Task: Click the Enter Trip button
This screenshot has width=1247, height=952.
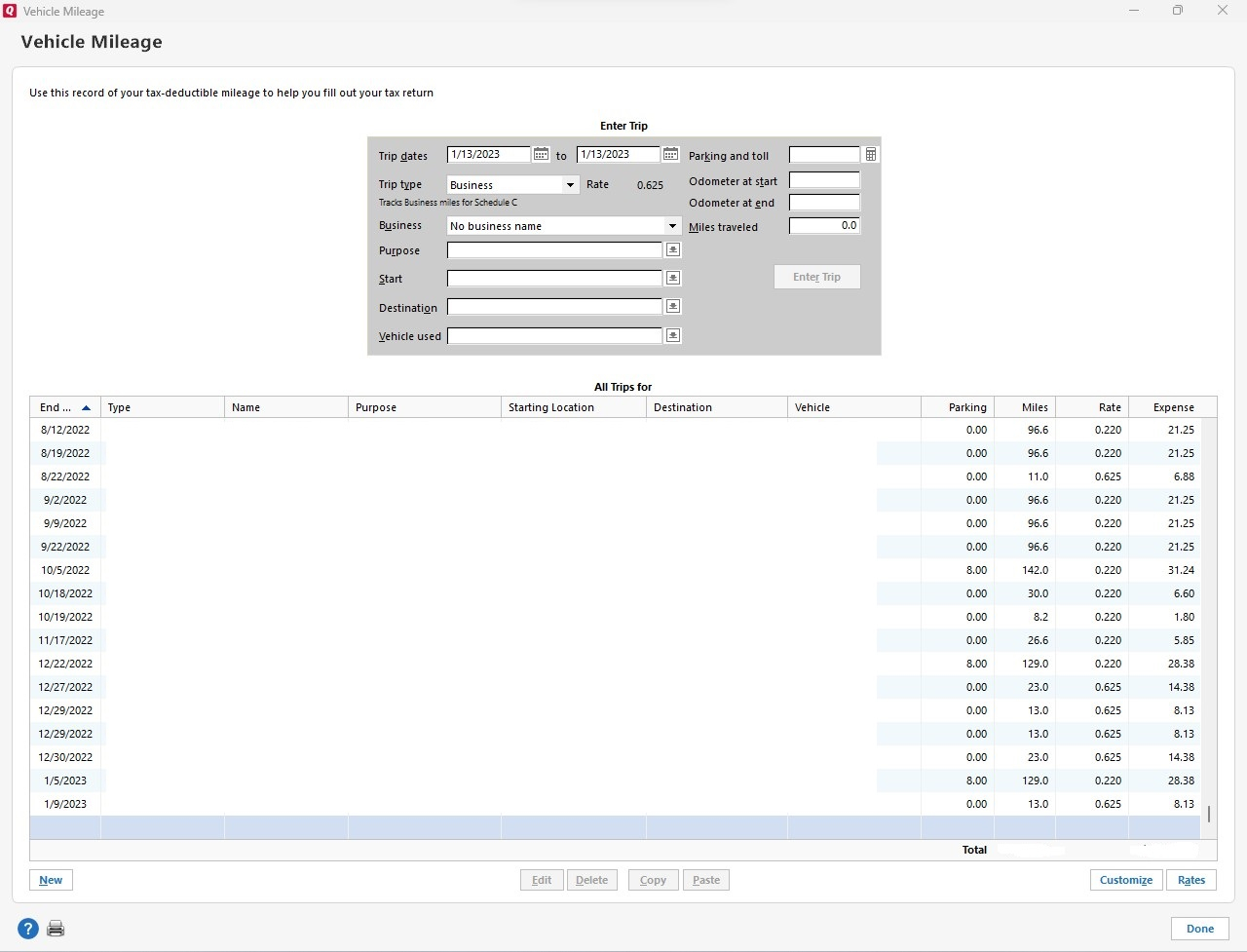Action: 816,277
